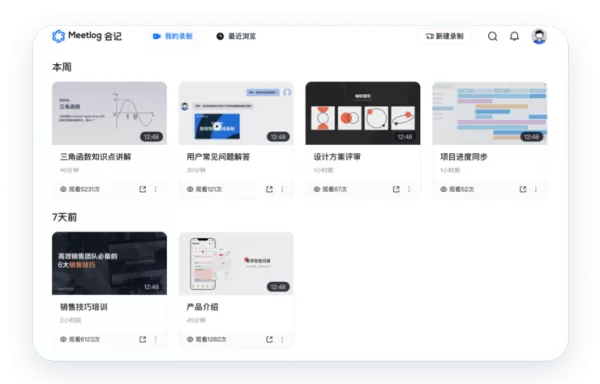Image resolution: width=600 pixels, height=384 pixels.
Task: Open more options for 项目进度同步
Action: click(536, 189)
